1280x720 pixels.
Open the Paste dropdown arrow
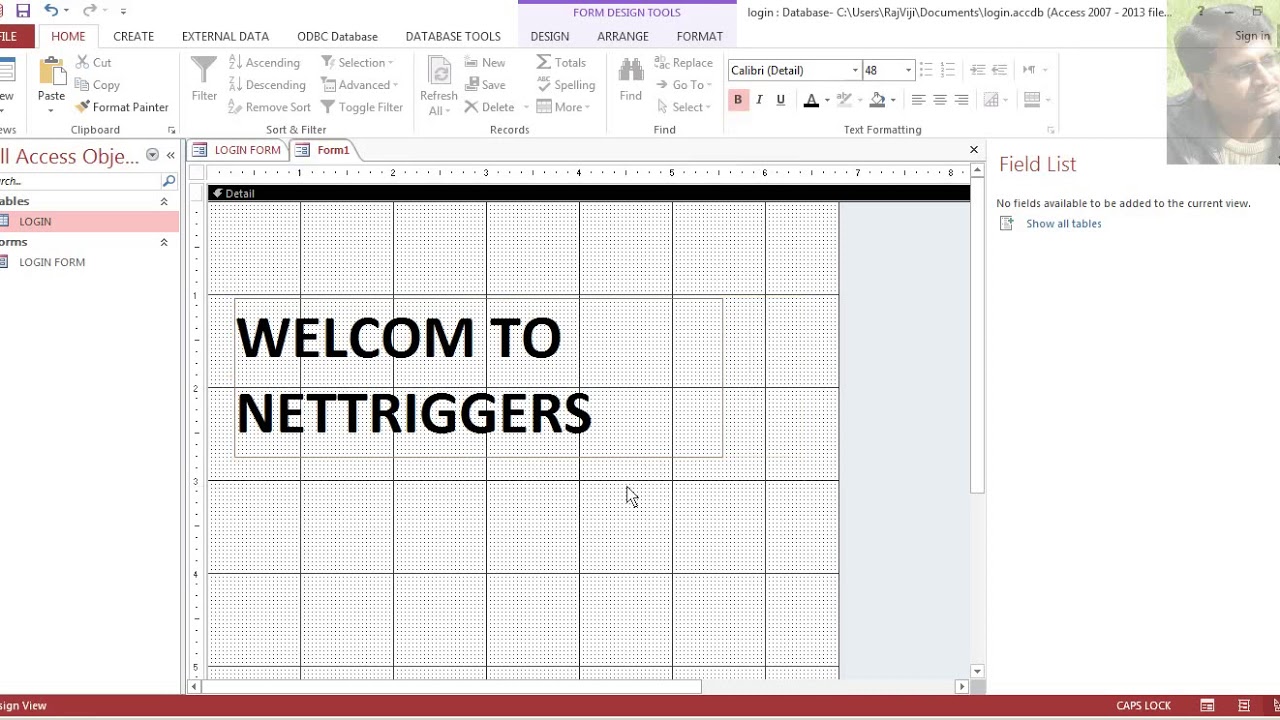51,110
